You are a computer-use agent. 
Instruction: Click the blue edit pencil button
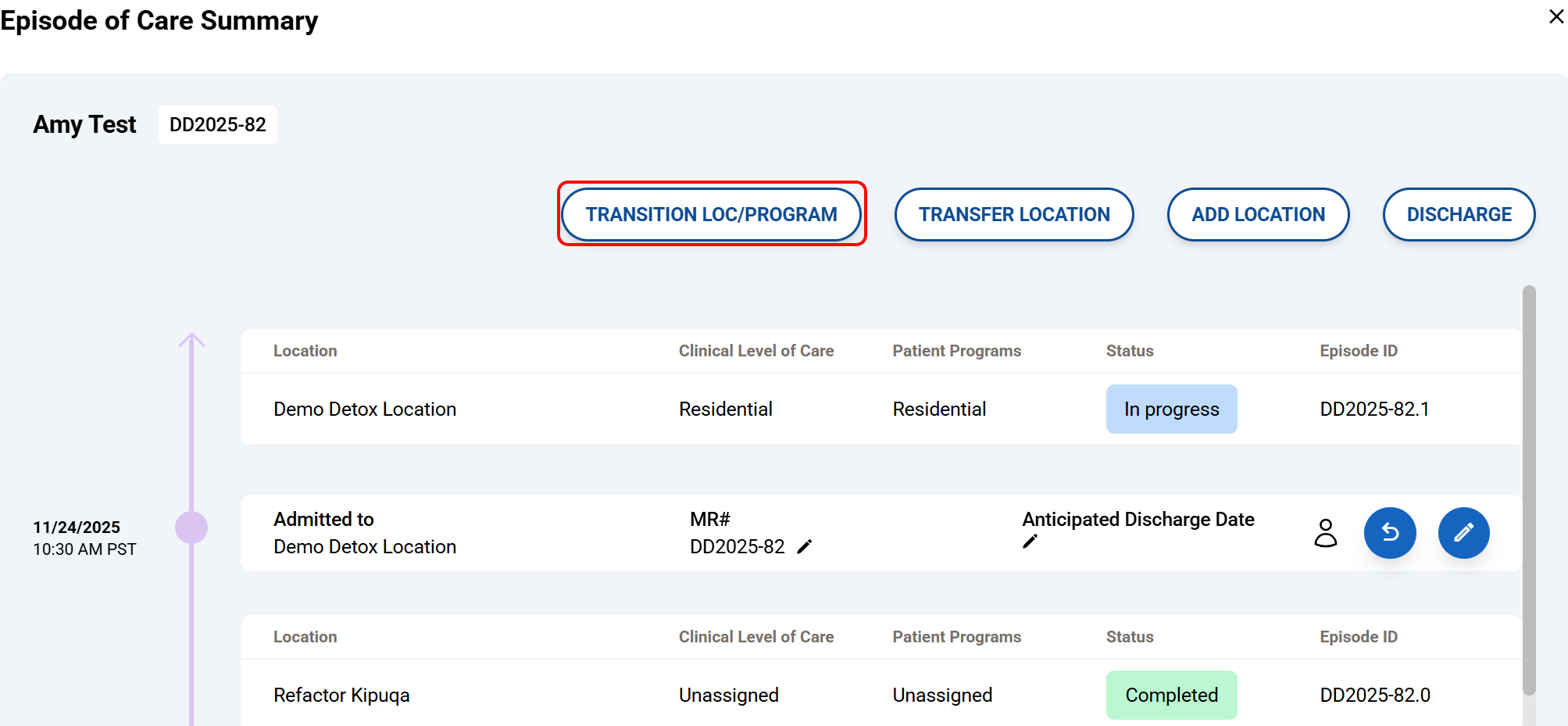point(1463,533)
